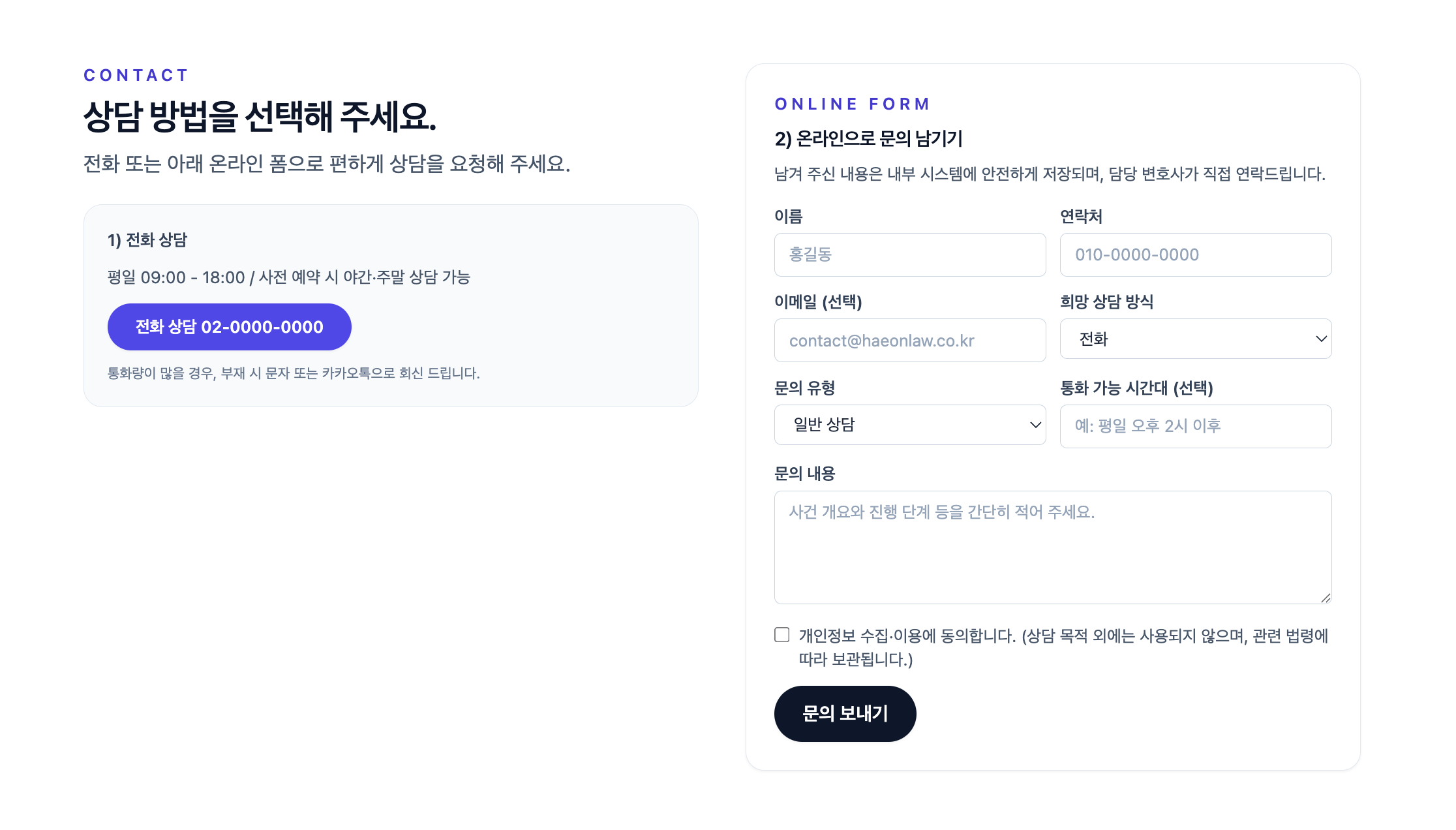
Task: Click the 이름 name input field
Action: click(910, 254)
